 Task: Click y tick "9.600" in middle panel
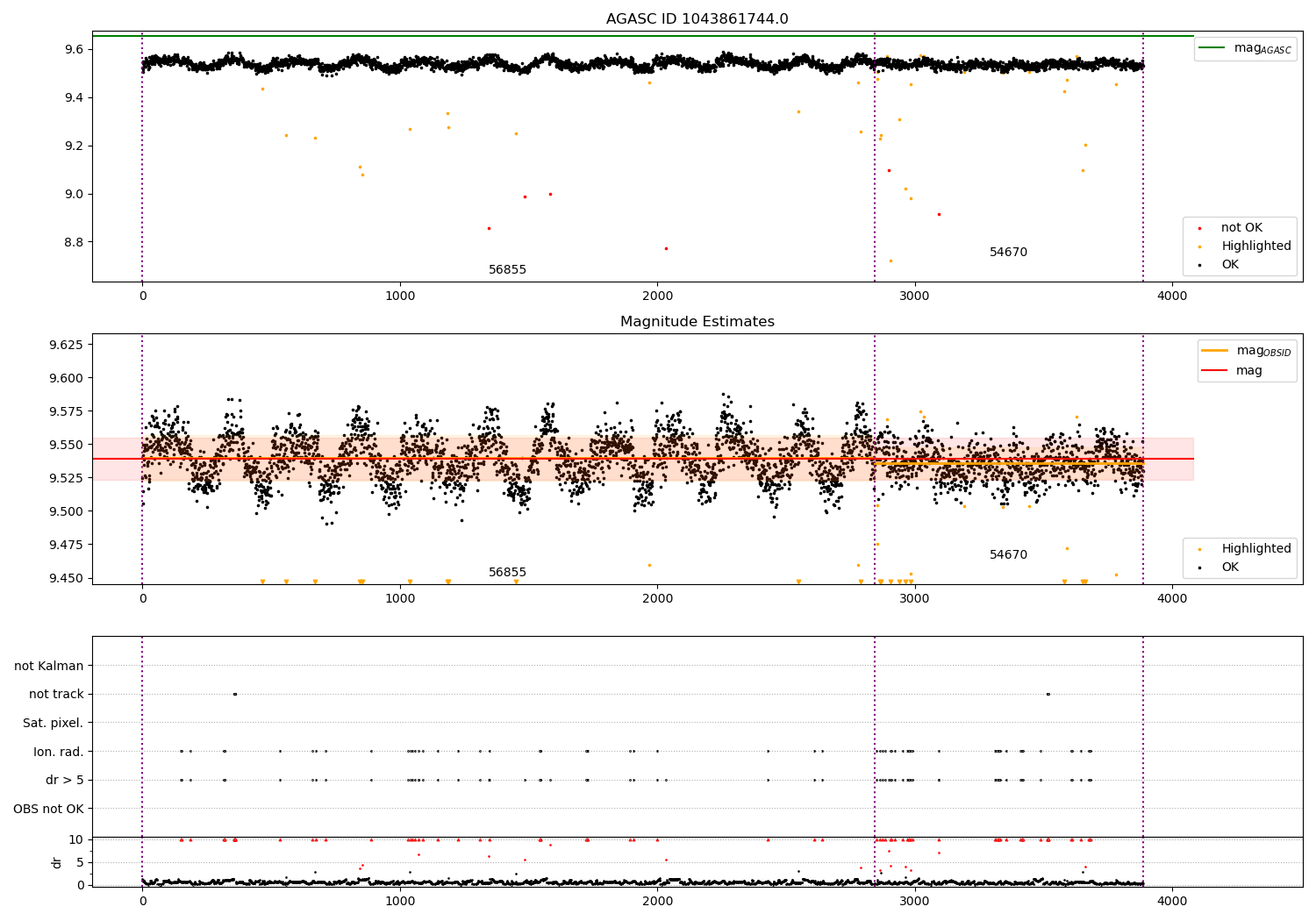coord(66,378)
